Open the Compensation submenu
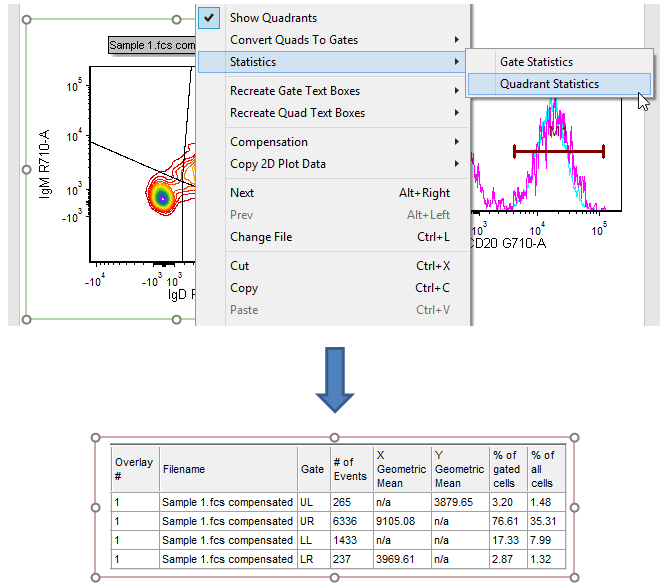Image resolution: width=660 pixels, height=585 pixels. tap(269, 142)
